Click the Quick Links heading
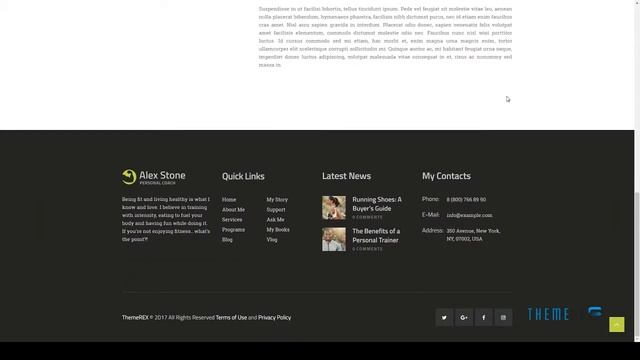The height and width of the screenshot is (360, 640). tap(243, 176)
